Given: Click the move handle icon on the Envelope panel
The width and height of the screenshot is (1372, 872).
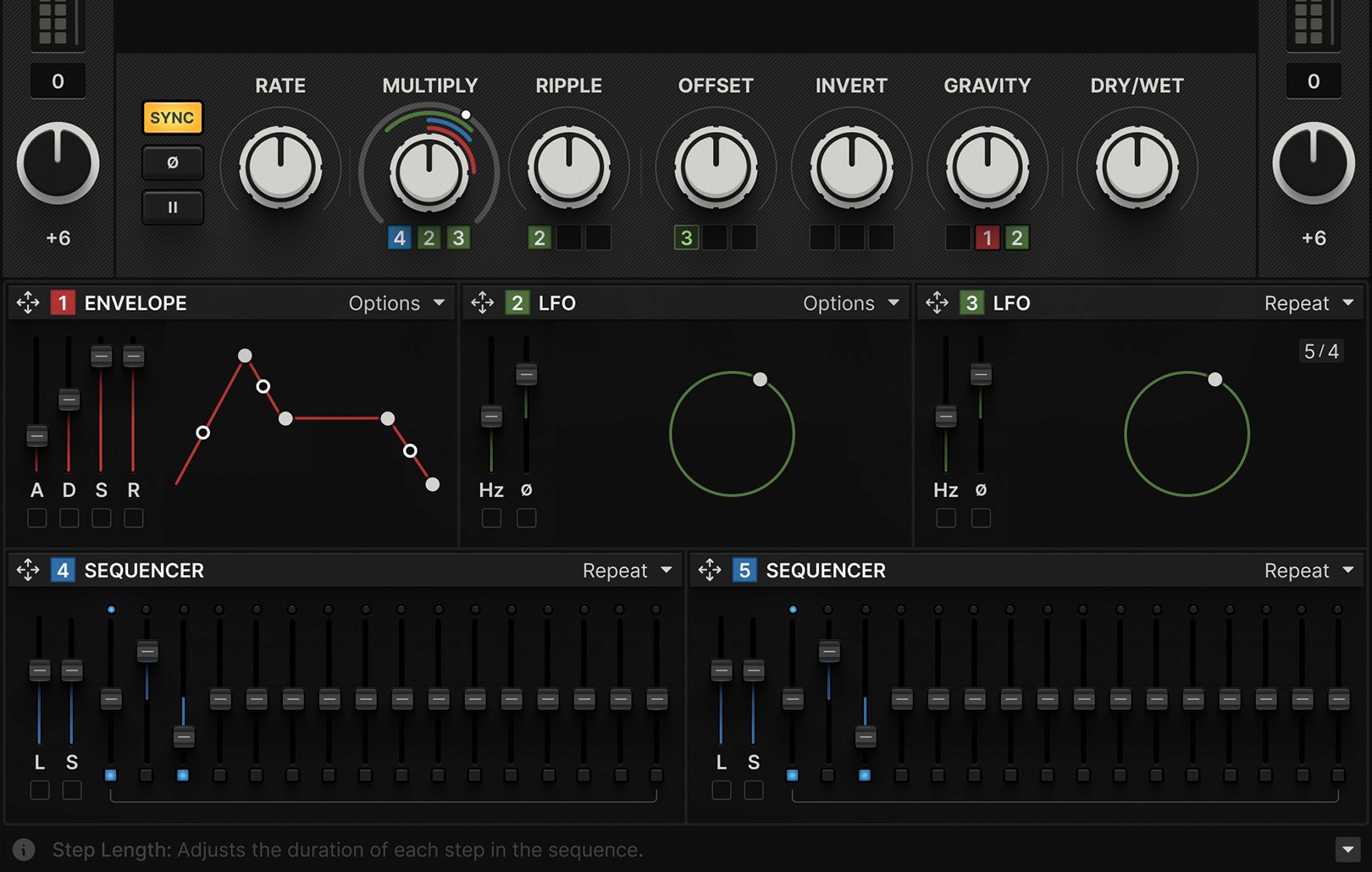Looking at the screenshot, I should coord(29,302).
